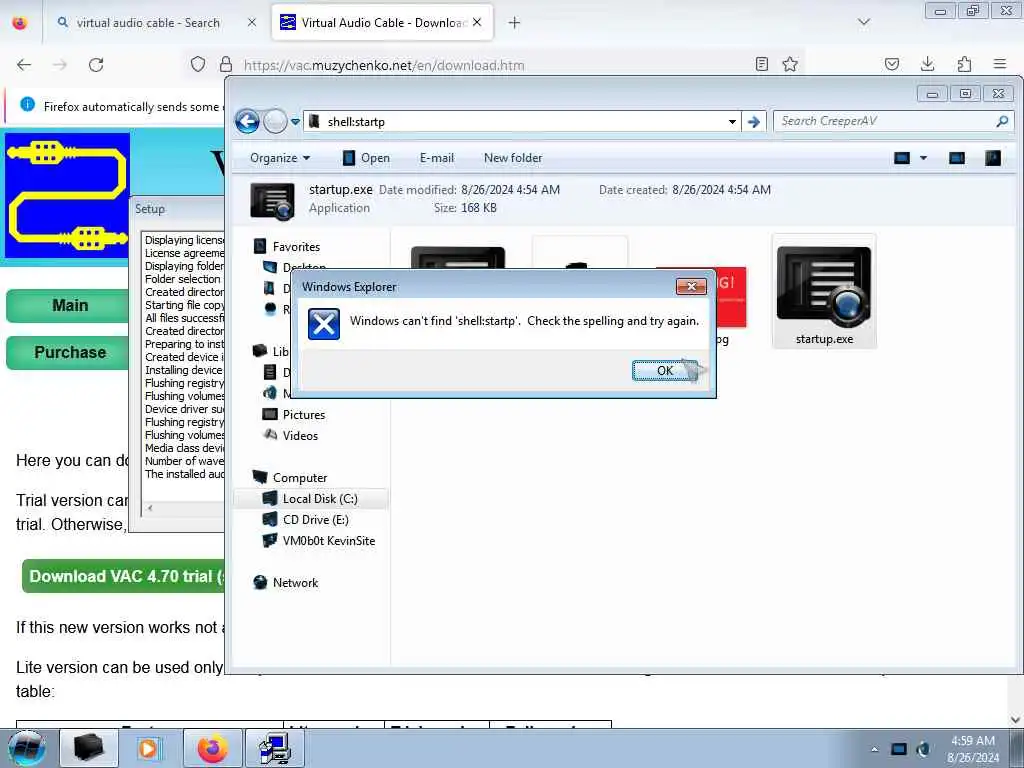Open the Explorer taskbar icon

point(89,748)
